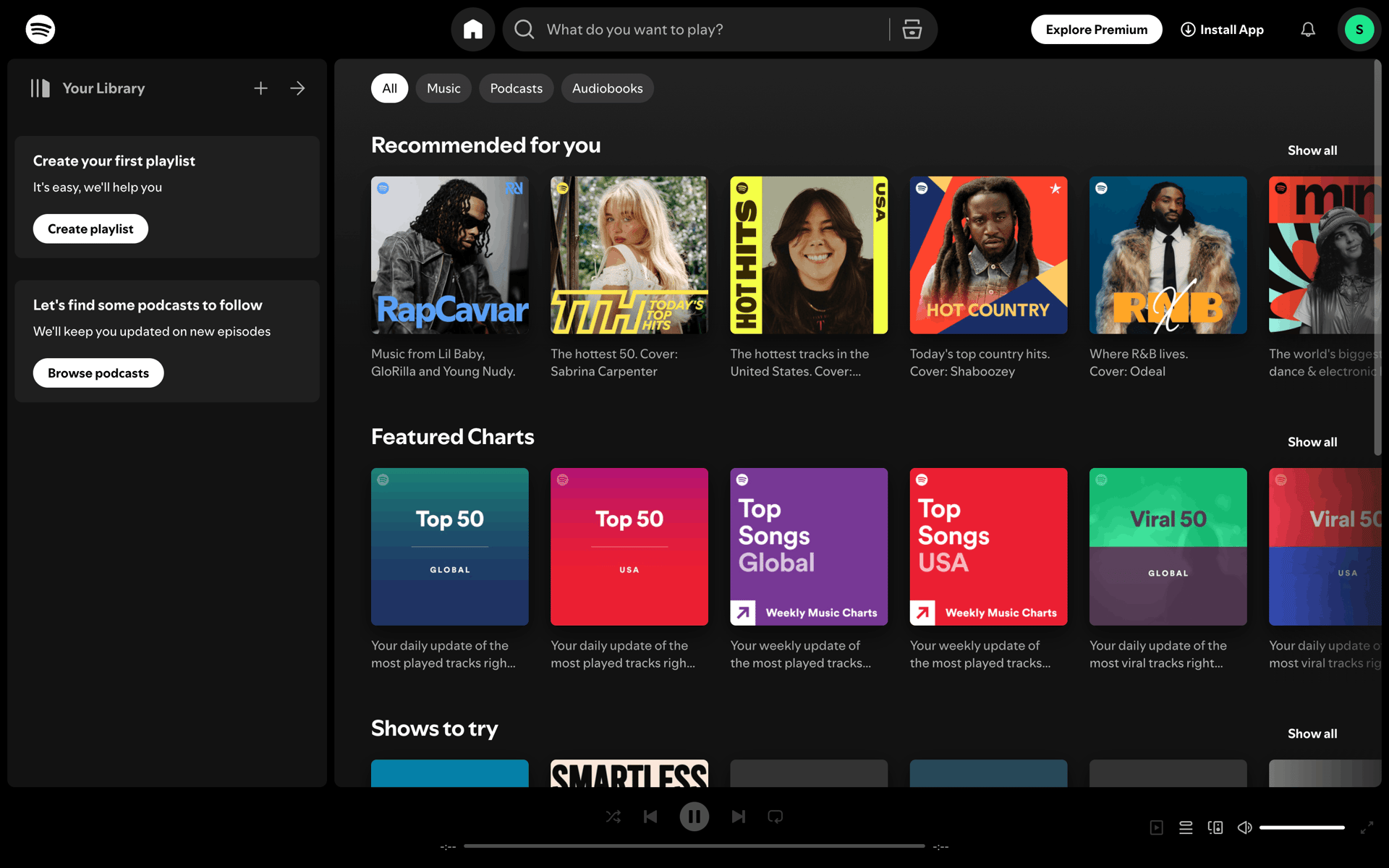The height and width of the screenshot is (868, 1389).
Task: Open notifications bell
Action: coord(1308,30)
